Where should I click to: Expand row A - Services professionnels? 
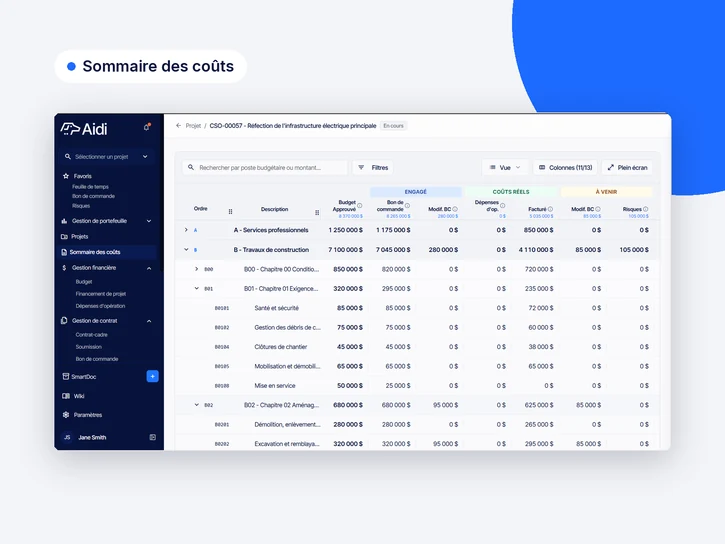[186, 230]
